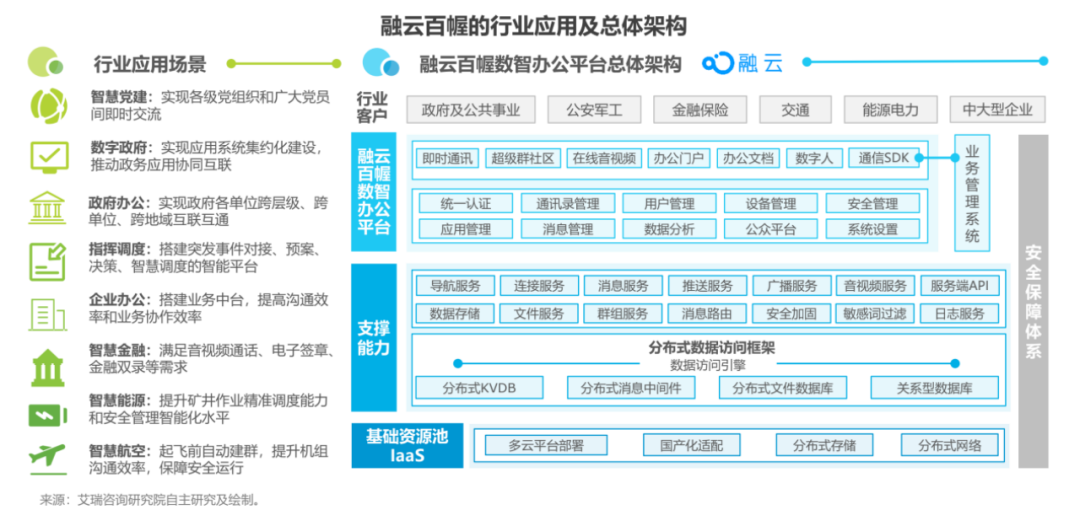Click the 分布式存储 box
1080x510 pixels.
pos(824,445)
